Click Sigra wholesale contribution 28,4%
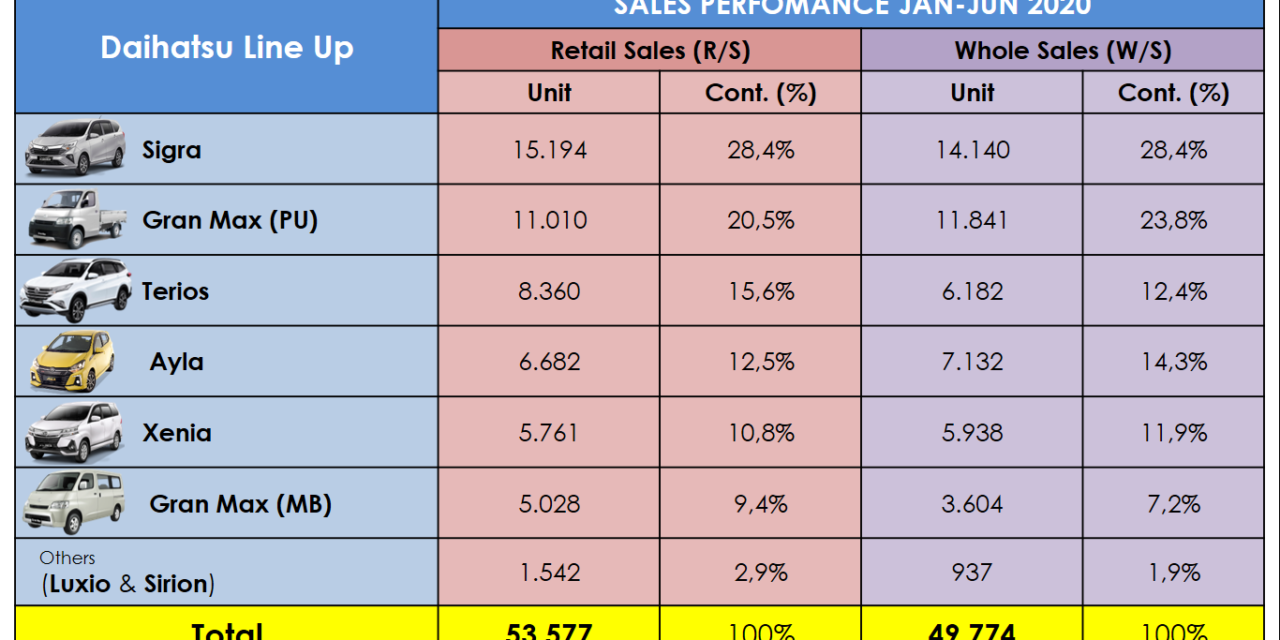 coord(1173,150)
